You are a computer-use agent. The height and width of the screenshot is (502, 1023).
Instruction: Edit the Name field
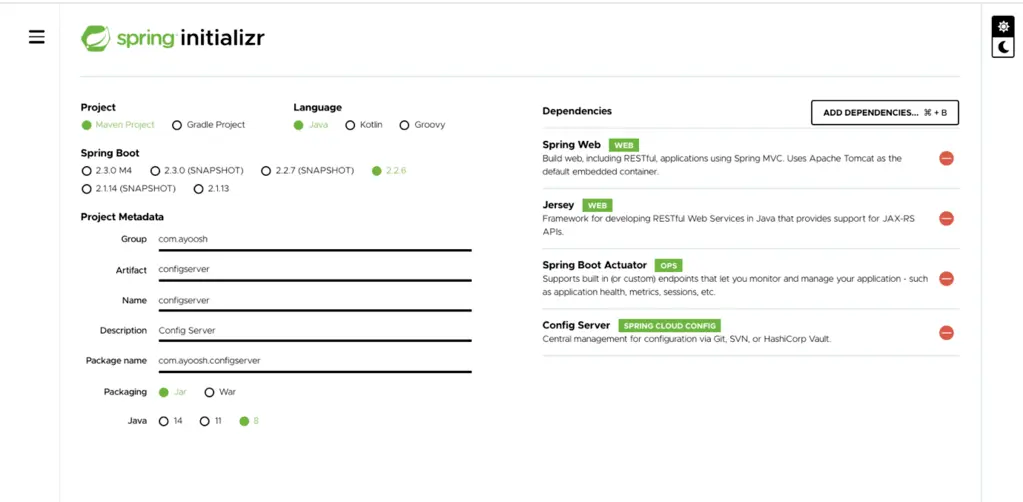tap(314, 300)
